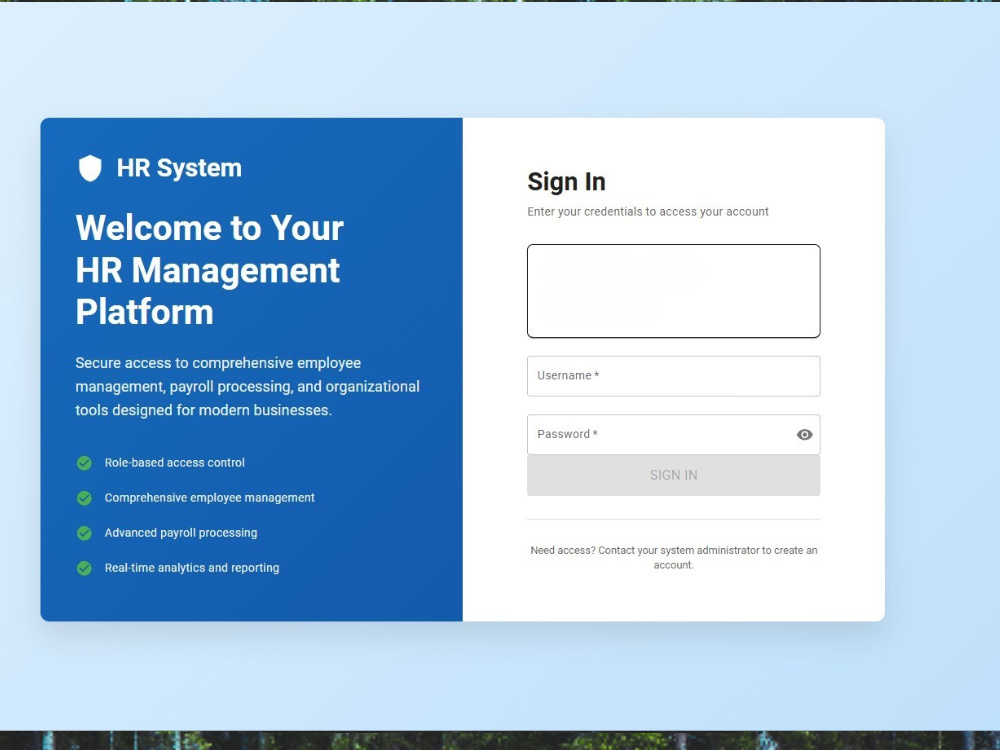Screen dimensions: 1000x750
Task: Click green check icon beside Role-based access control
Action: 84,463
